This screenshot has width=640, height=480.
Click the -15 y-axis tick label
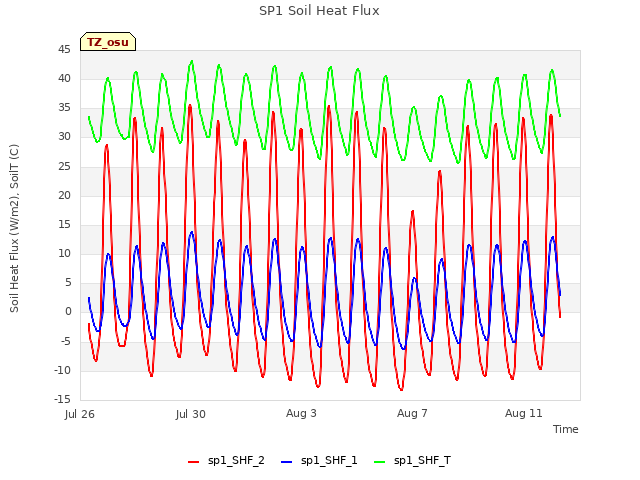tap(62, 399)
